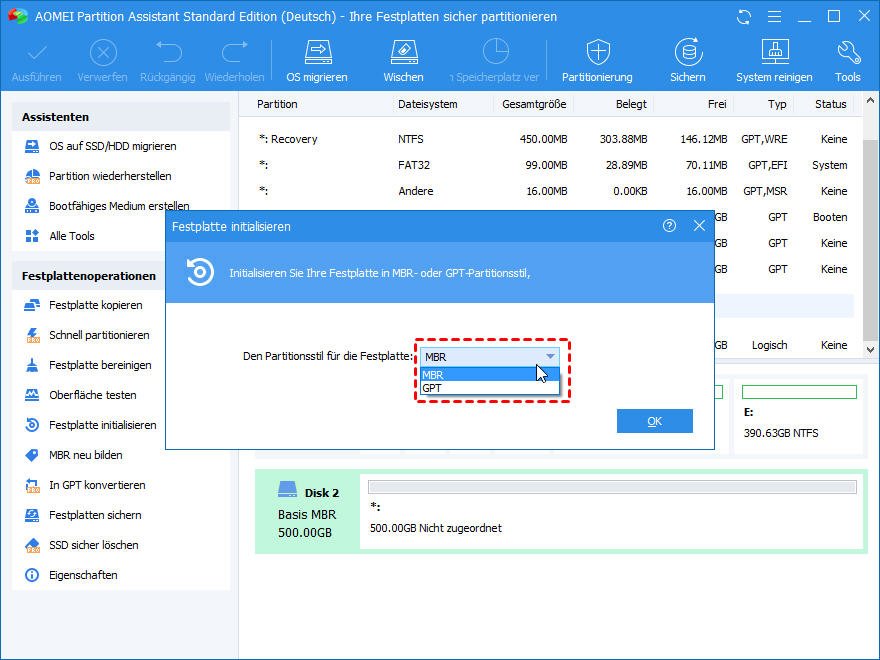Select the FAT32 partition row
Screen dimensions: 880x660
[x=553, y=165]
